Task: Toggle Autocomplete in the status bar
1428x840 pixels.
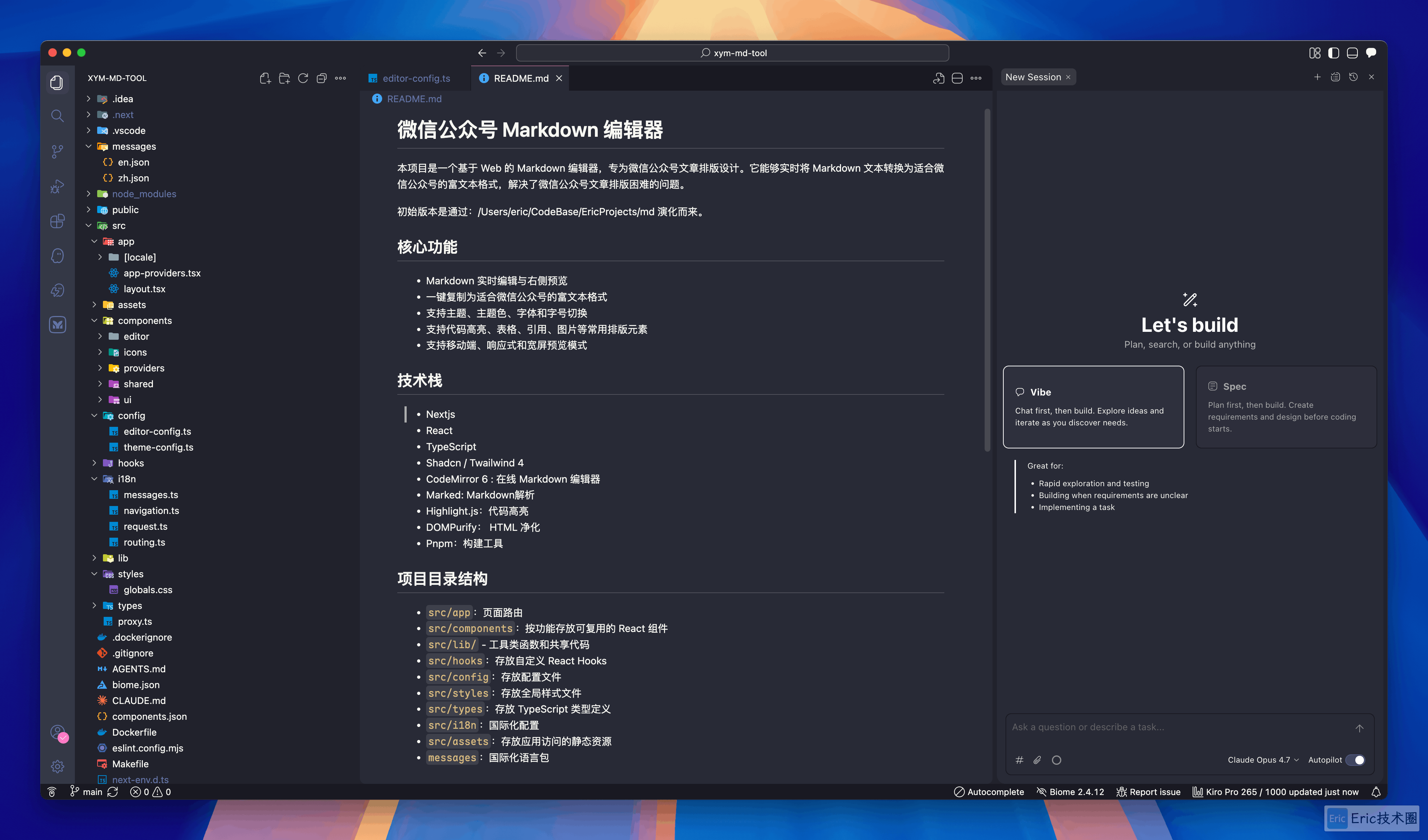Action: 989,792
